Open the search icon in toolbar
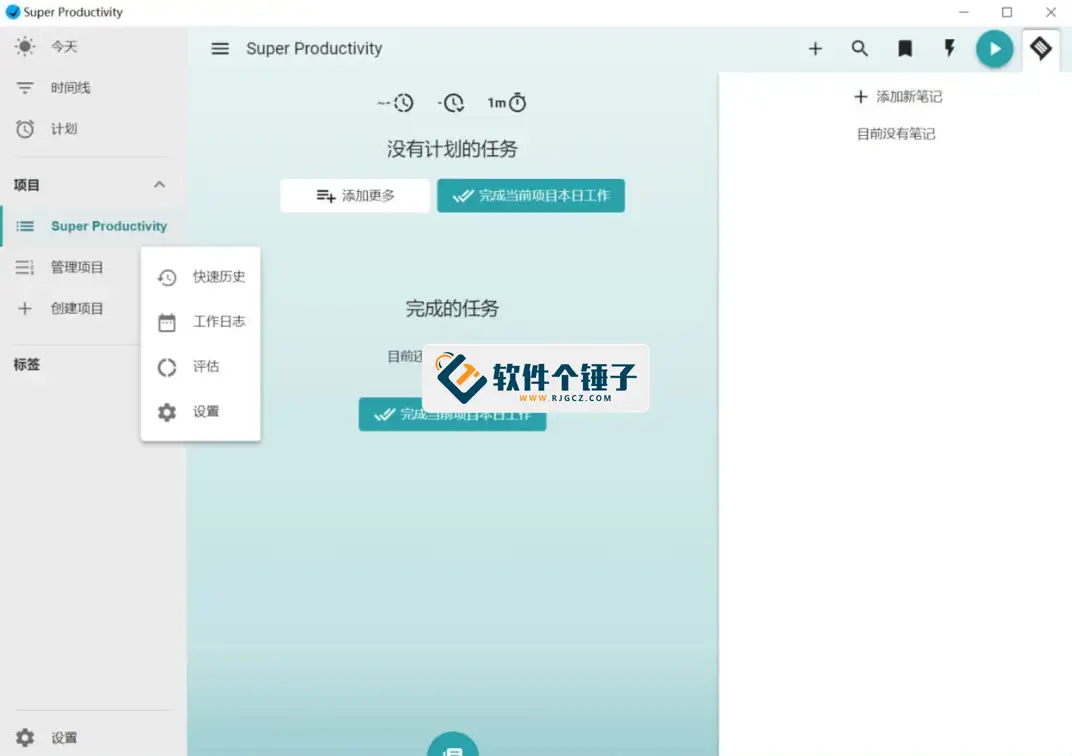The height and width of the screenshot is (756, 1072). point(860,49)
